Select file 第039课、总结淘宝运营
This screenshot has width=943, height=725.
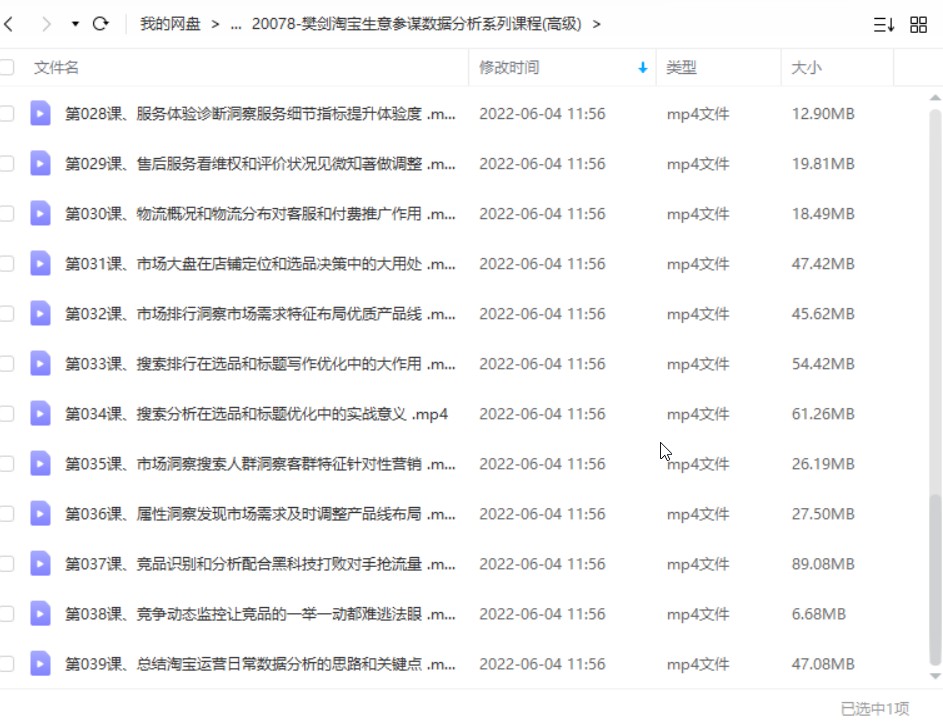point(260,664)
